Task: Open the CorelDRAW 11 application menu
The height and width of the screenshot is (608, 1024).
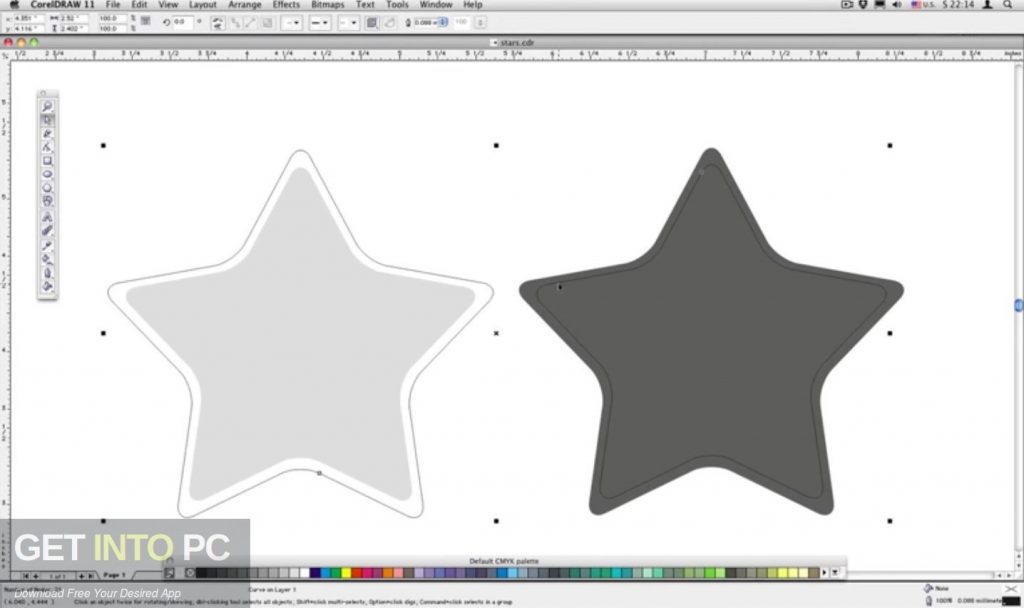Action: (x=62, y=5)
